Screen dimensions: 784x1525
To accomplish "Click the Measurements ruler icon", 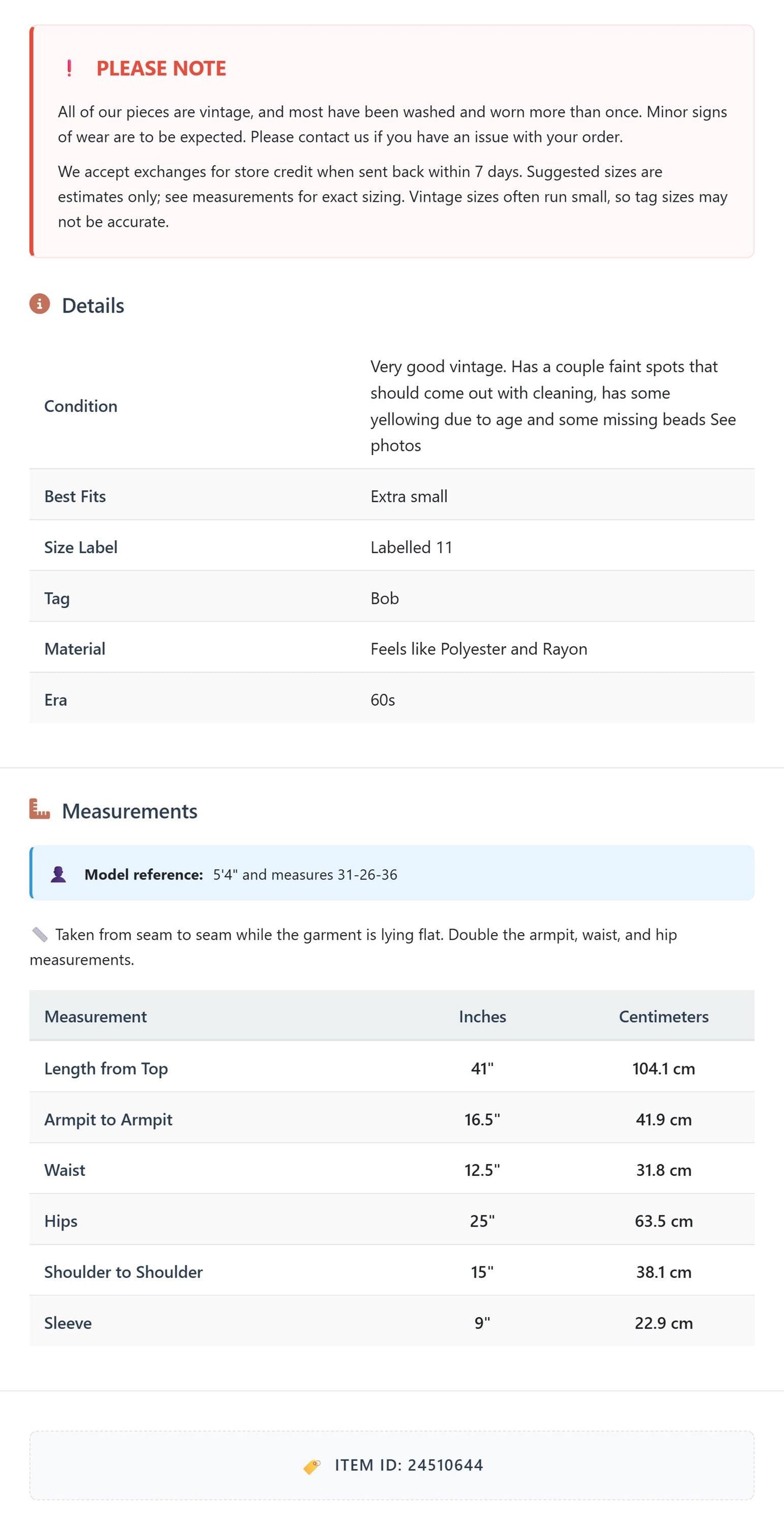I will [x=40, y=809].
